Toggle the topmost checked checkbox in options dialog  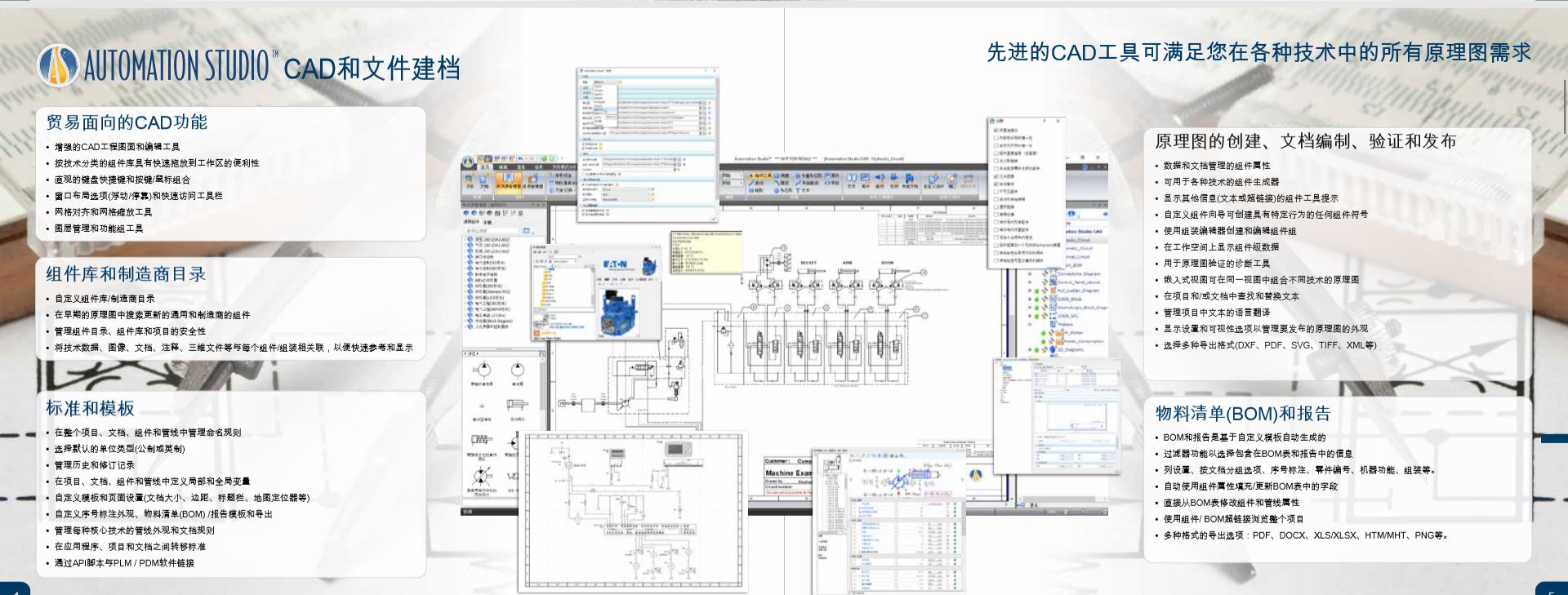coord(996,130)
